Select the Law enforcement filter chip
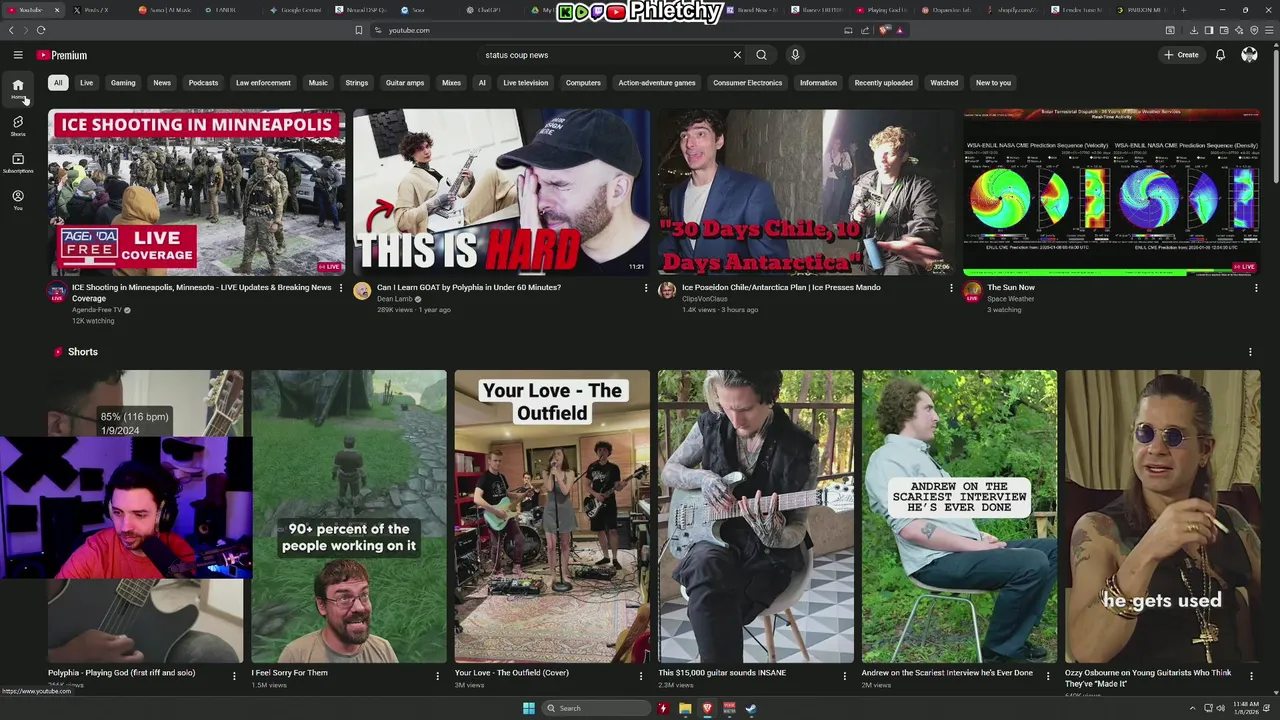The height and width of the screenshot is (720, 1280). [263, 83]
